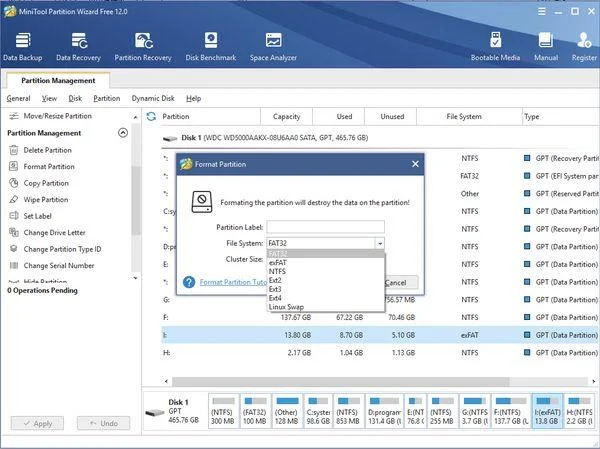Click the Undo button
The image size is (600, 449).
point(104,423)
